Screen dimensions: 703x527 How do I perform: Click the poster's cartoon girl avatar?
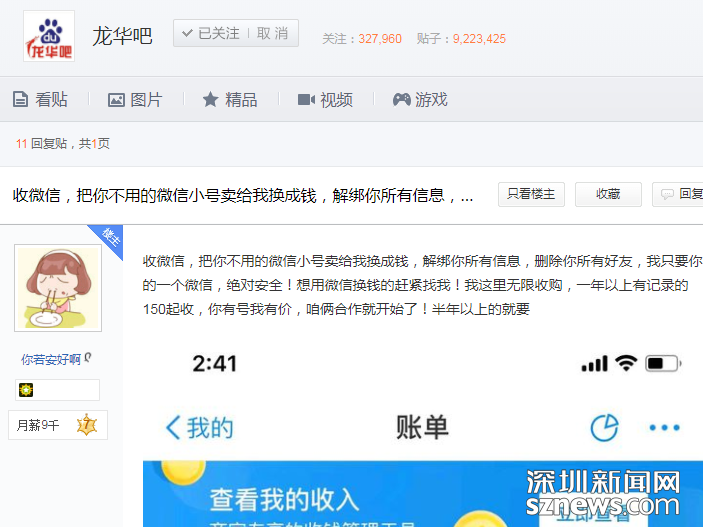(57, 288)
